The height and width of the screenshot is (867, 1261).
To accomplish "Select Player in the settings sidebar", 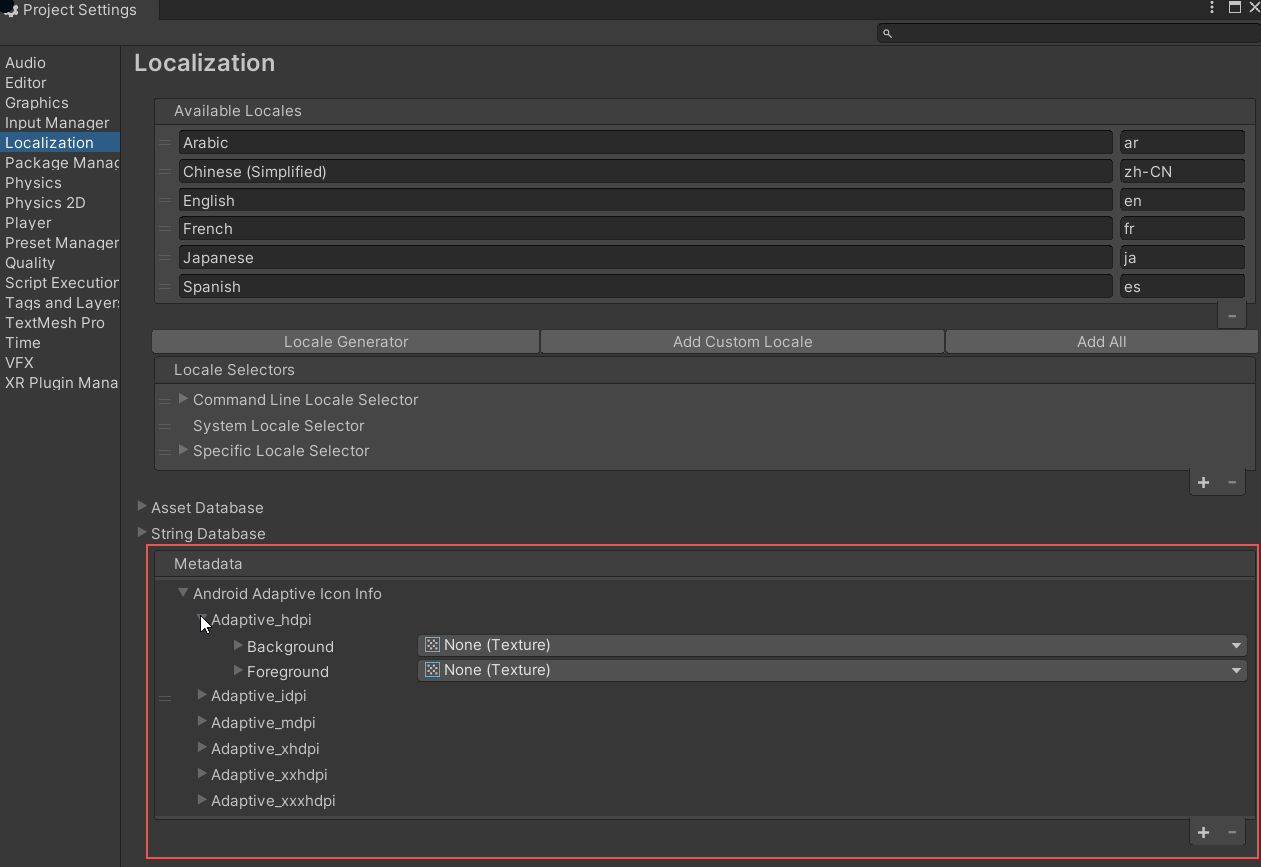I will pos(28,223).
